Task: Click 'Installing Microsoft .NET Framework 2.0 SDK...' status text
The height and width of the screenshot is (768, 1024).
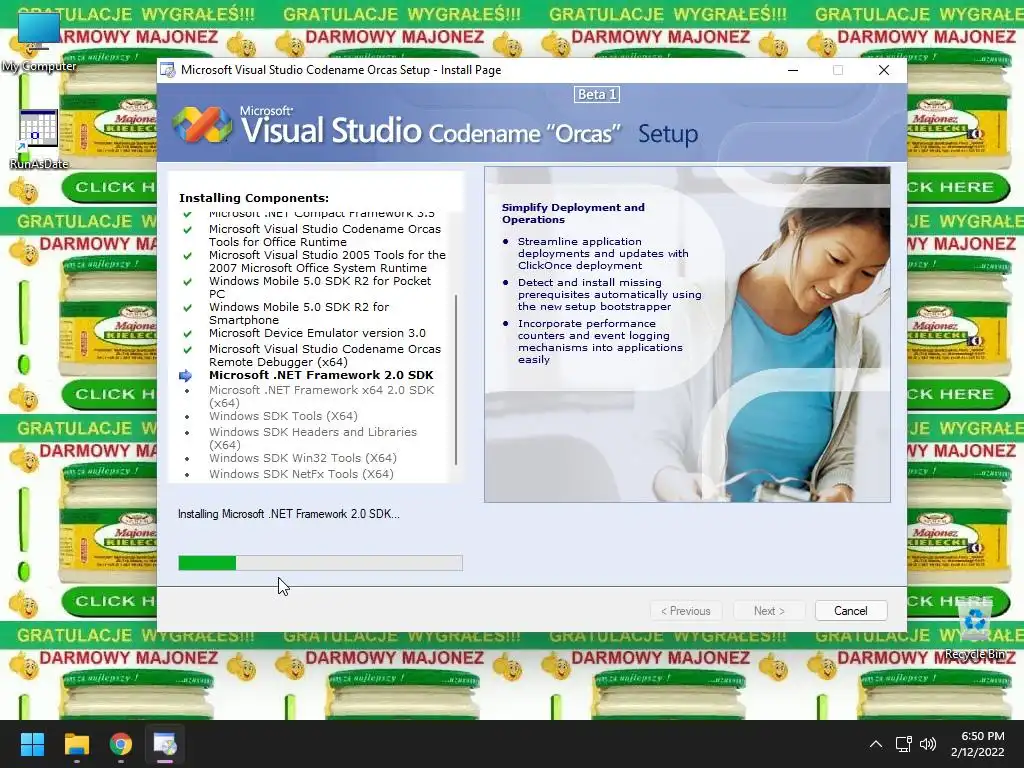Action: (289, 514)
